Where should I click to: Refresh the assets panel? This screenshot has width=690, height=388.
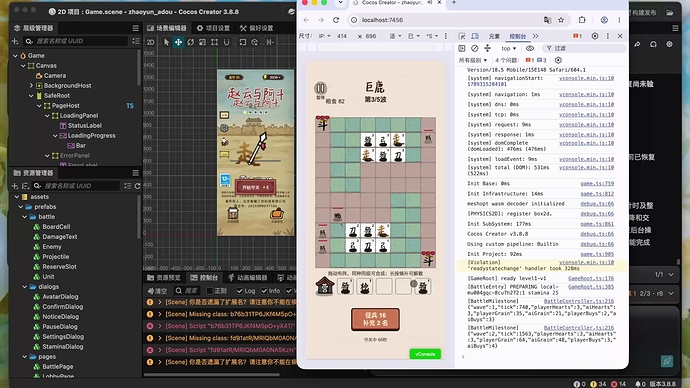click(x=137, y=186)
